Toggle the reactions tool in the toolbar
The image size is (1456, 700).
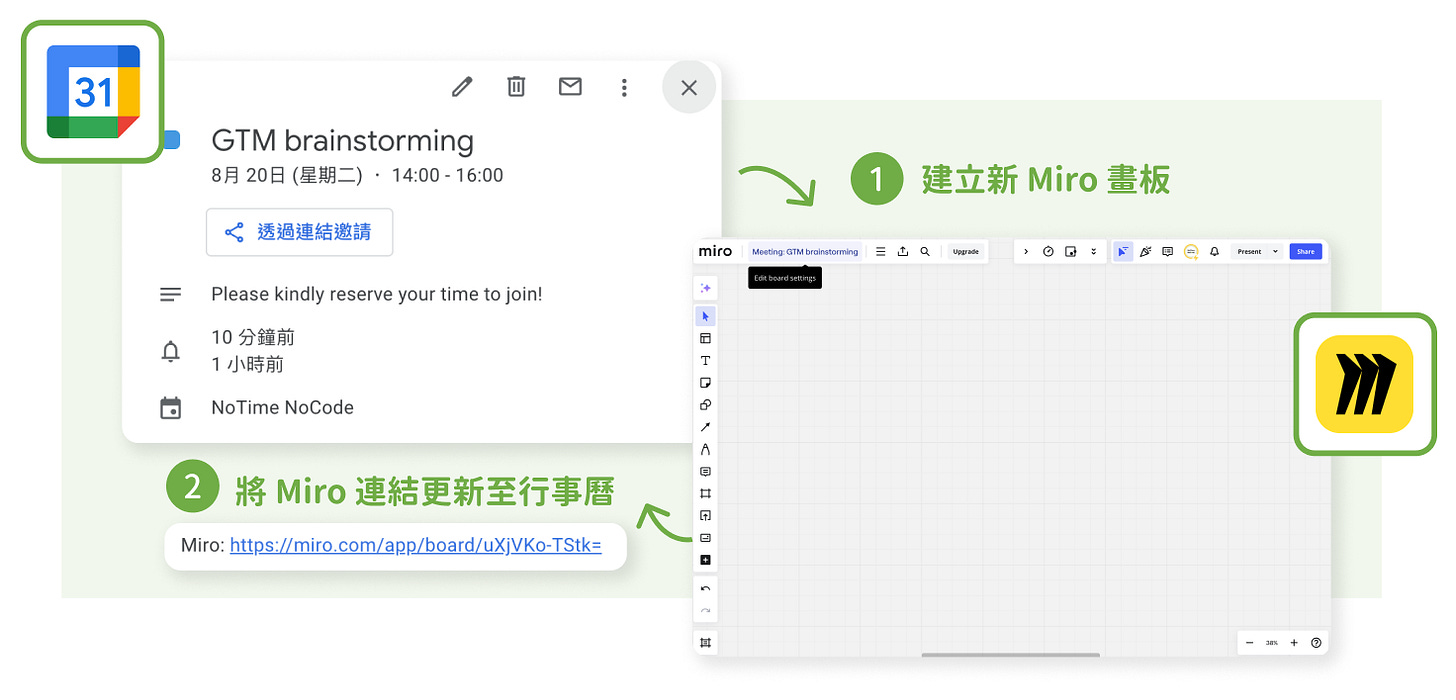[x=1145, y=251]
